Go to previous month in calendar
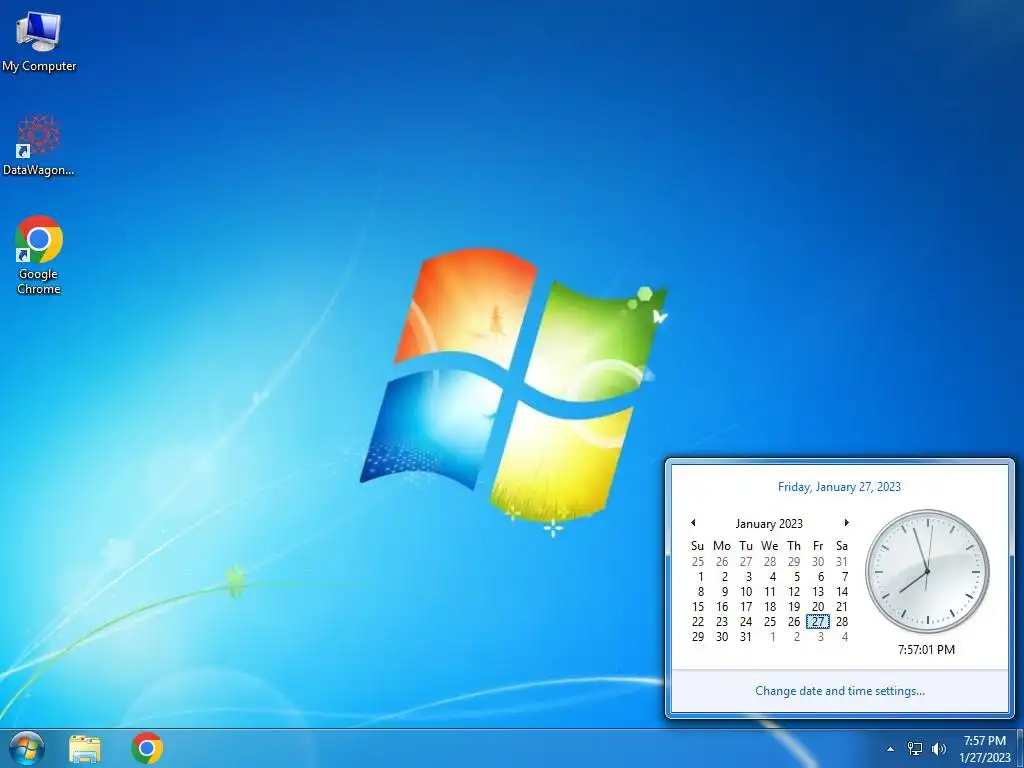Viewport: 1024px width, 768px height. (x=693, y=522)
